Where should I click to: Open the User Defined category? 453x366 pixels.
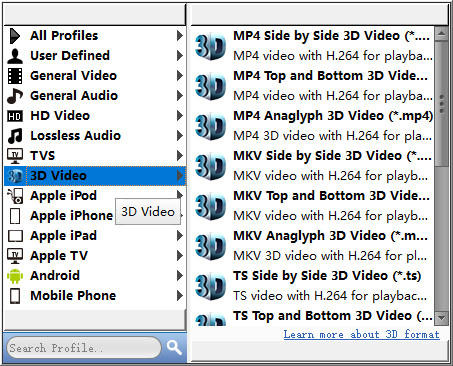[x=95, y=56]
